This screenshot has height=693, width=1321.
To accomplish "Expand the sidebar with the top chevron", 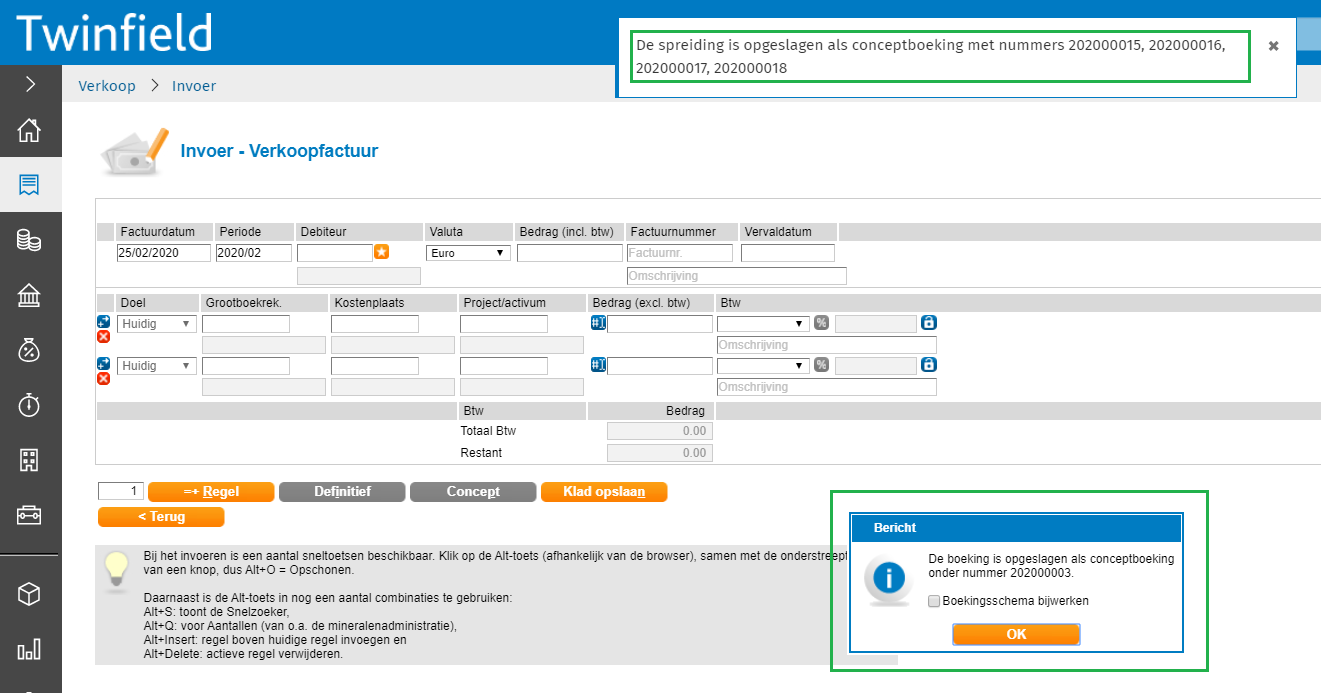I will [x=30, y=84].
